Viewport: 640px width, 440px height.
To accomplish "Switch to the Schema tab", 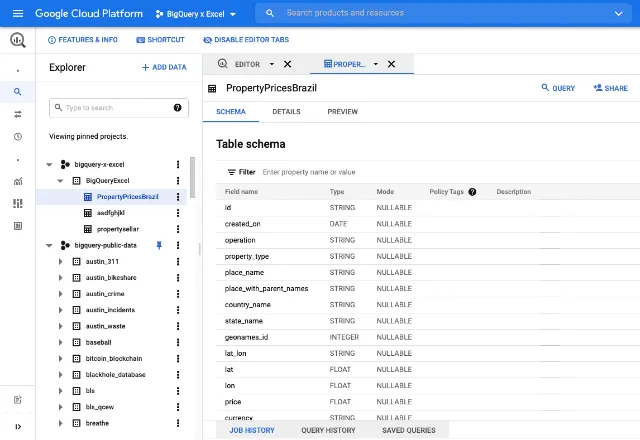I will click(231, 112).
